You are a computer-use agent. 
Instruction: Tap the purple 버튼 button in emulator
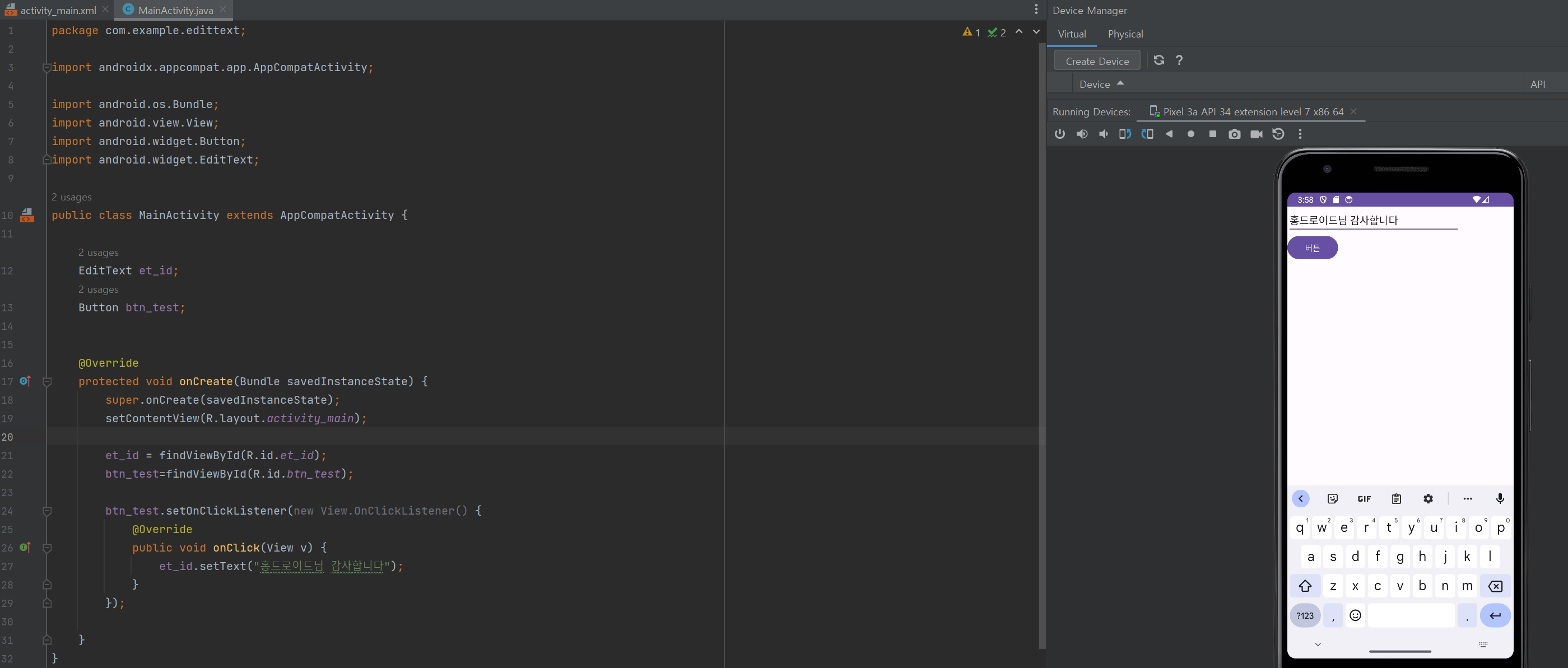tap(1313, 248)
